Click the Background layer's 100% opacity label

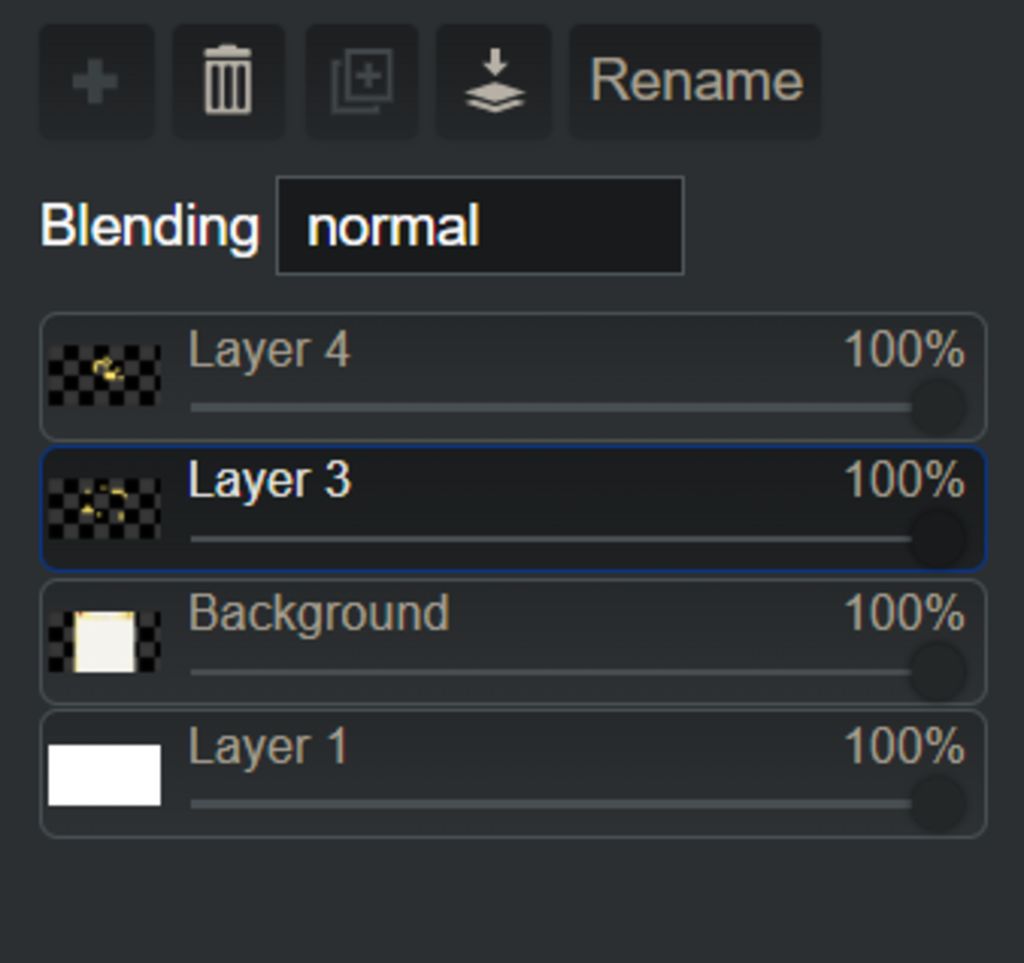pyautogui.click(x=904, y=613)
